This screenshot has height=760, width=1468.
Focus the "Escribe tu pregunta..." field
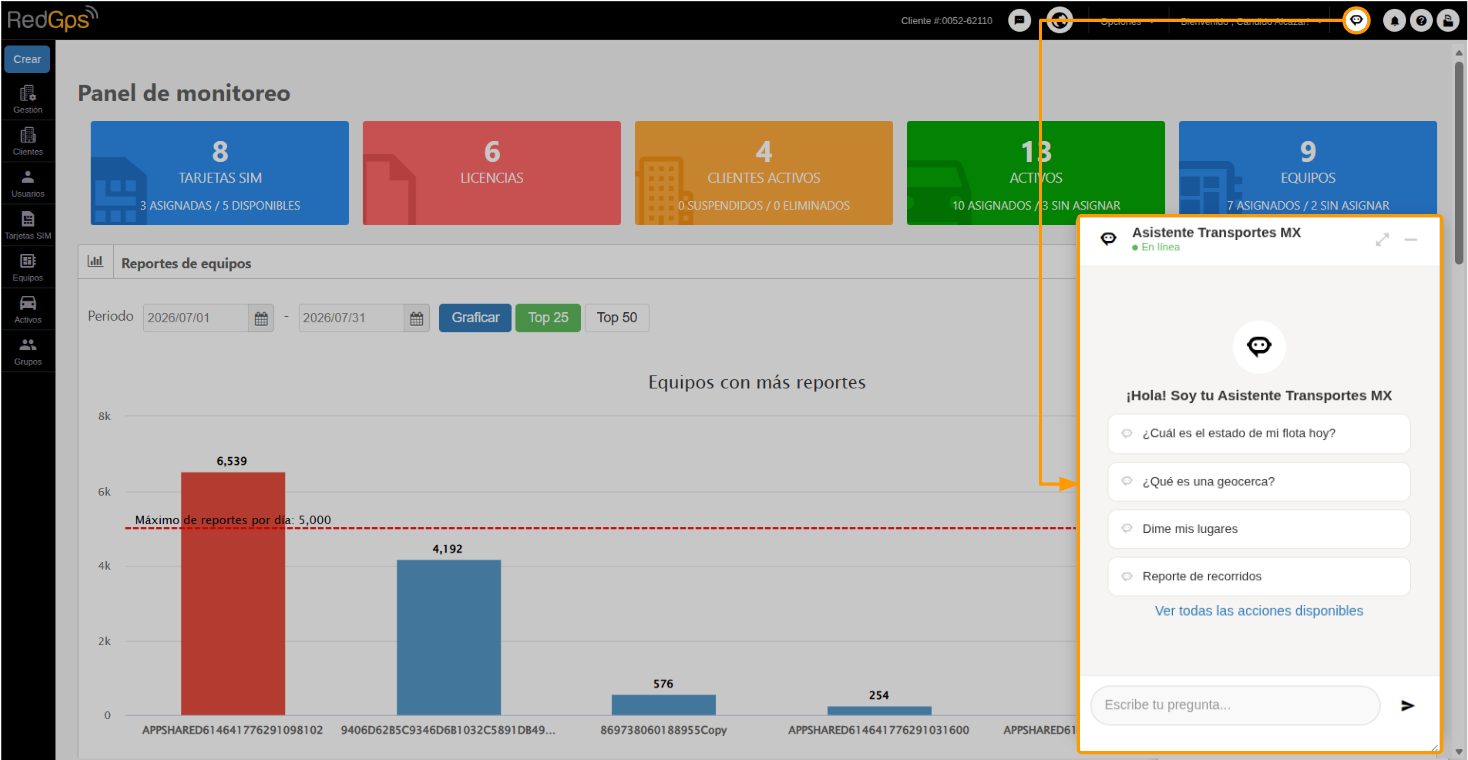click(1235, 705)
